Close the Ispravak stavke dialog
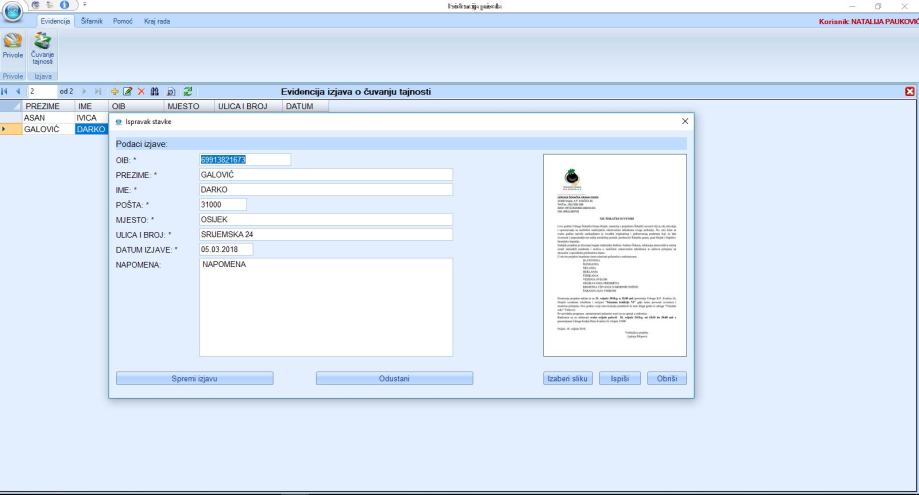 [x=685, y=121]
